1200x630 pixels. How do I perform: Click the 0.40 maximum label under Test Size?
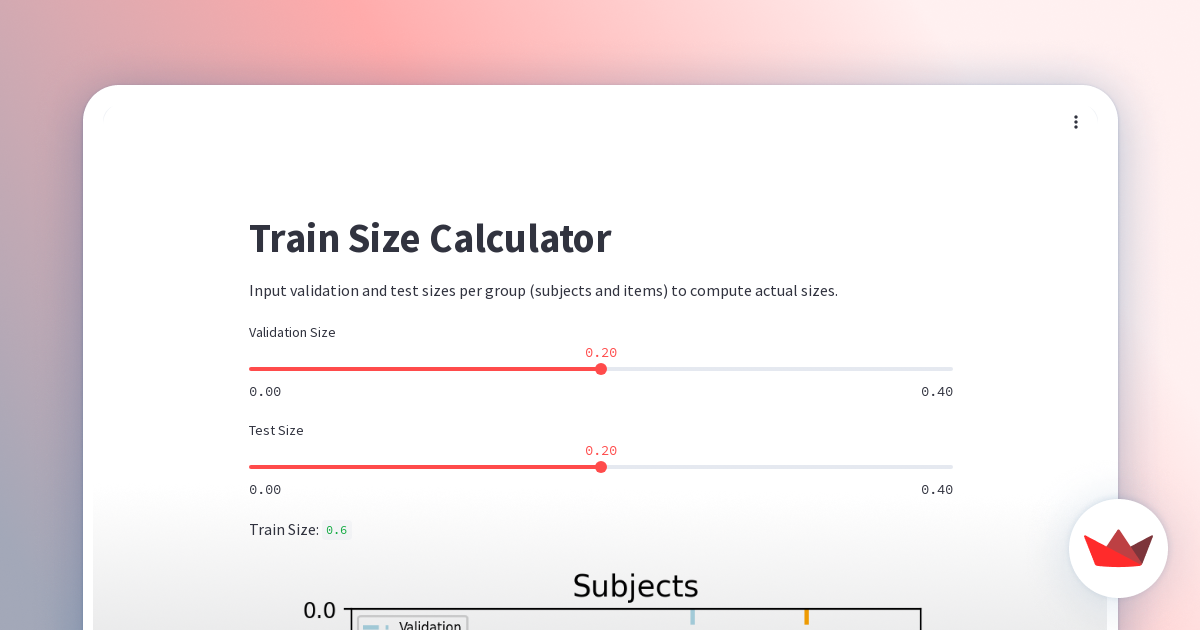pos(936,489)
